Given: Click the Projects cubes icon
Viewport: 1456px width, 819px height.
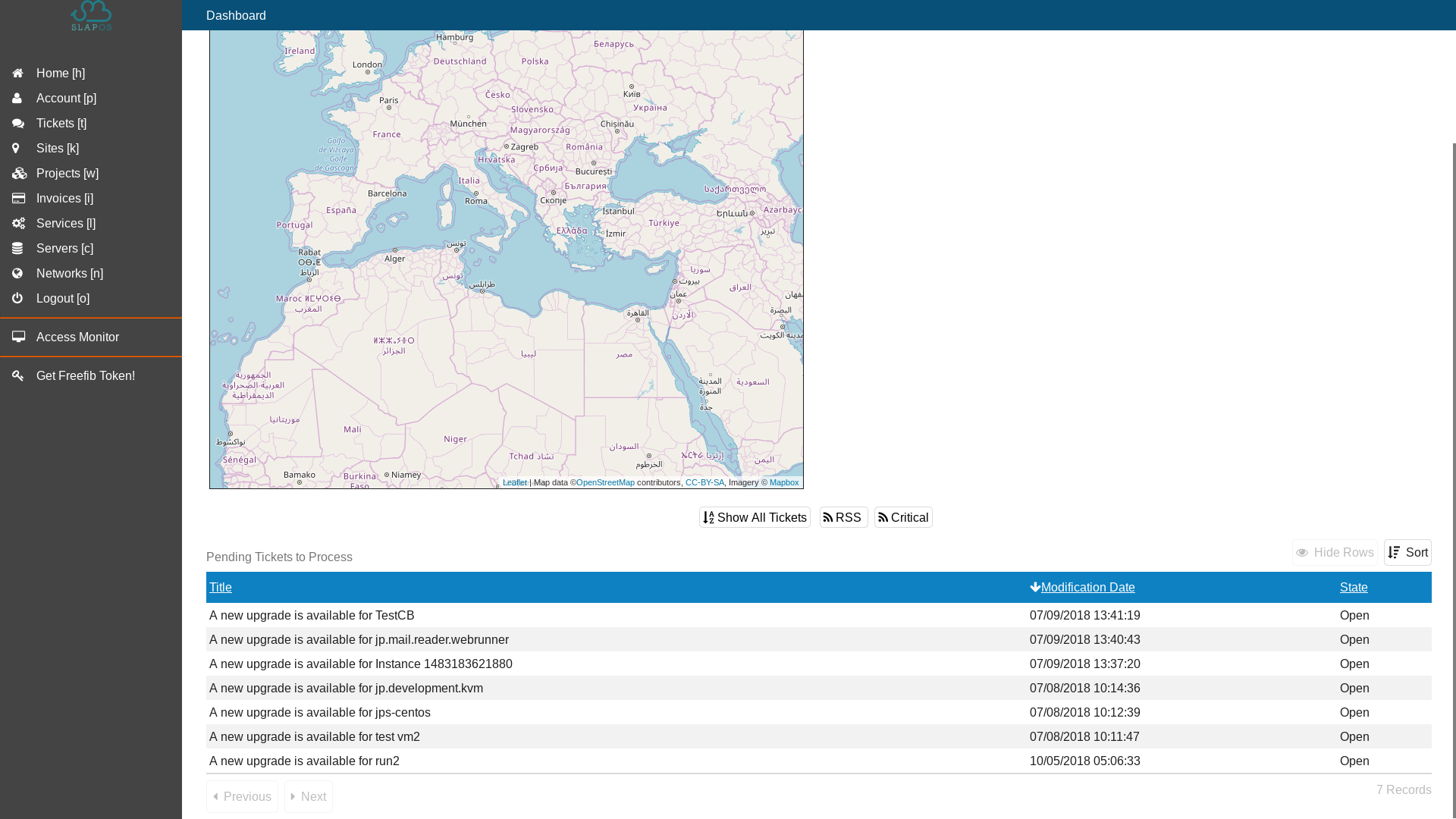Looking at the screenshot, I should 19,174.
